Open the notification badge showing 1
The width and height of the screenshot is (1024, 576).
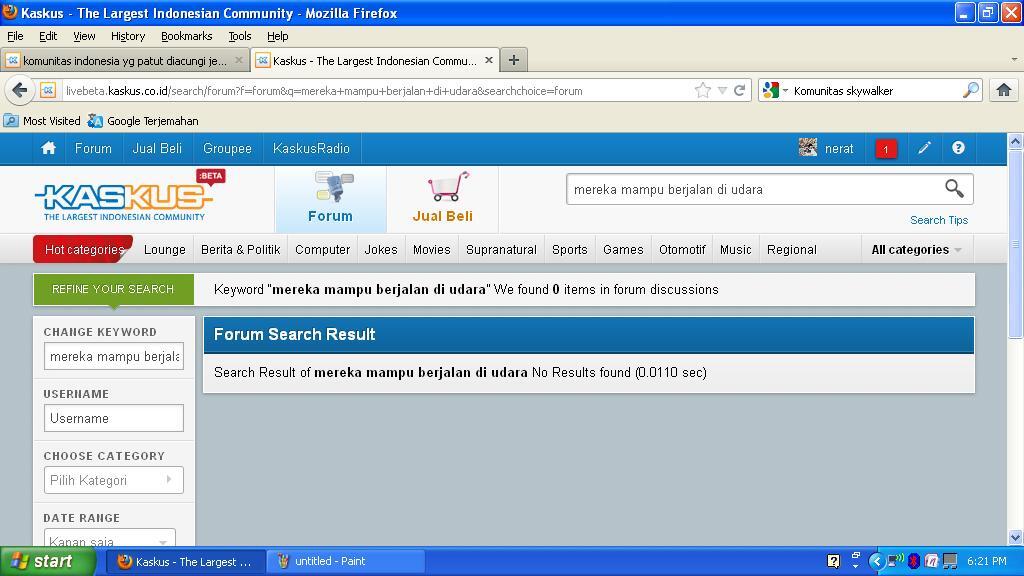(885, 149)
